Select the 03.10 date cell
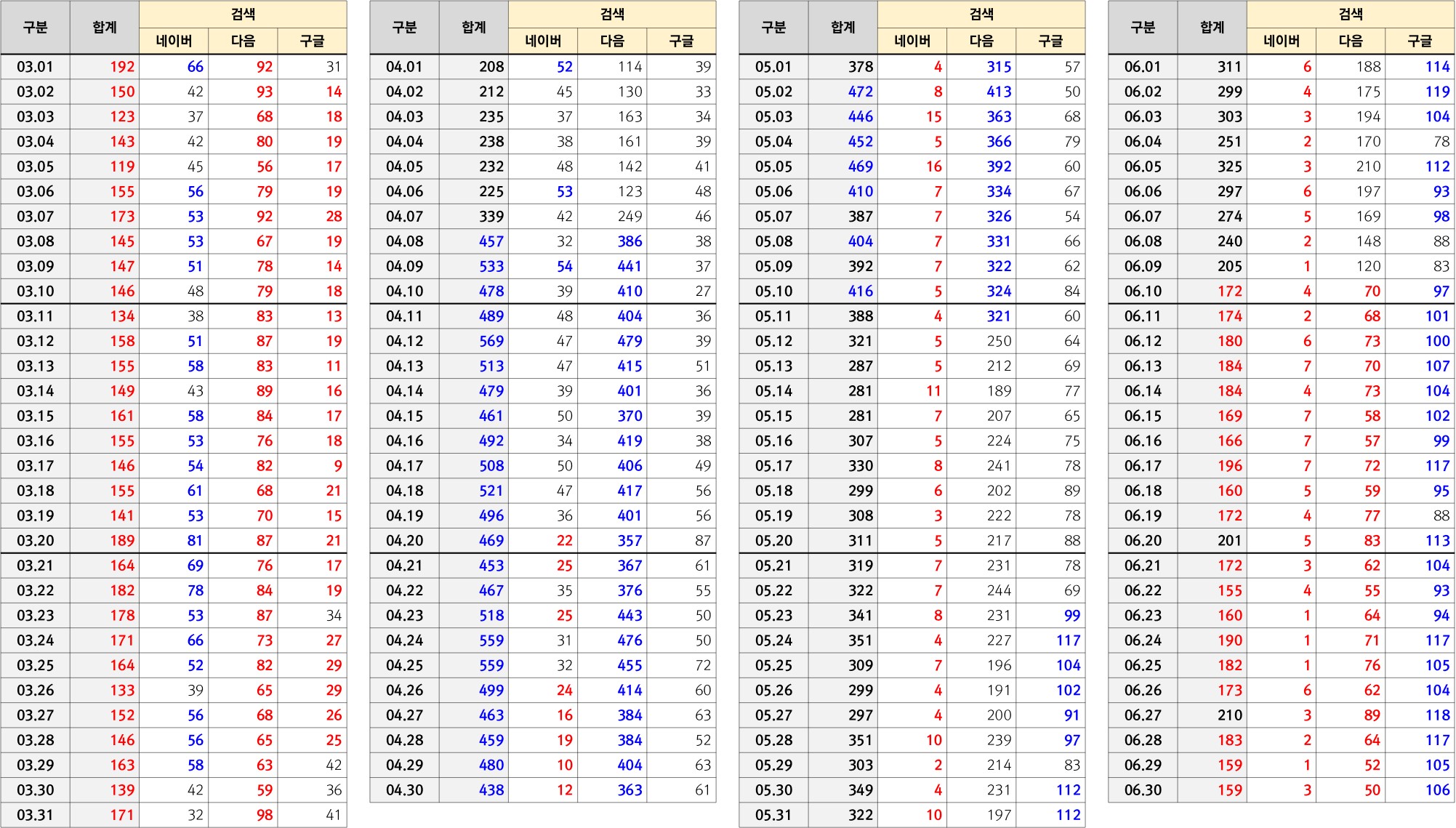This screenshot has width=1456, height=828. (35, 292)
